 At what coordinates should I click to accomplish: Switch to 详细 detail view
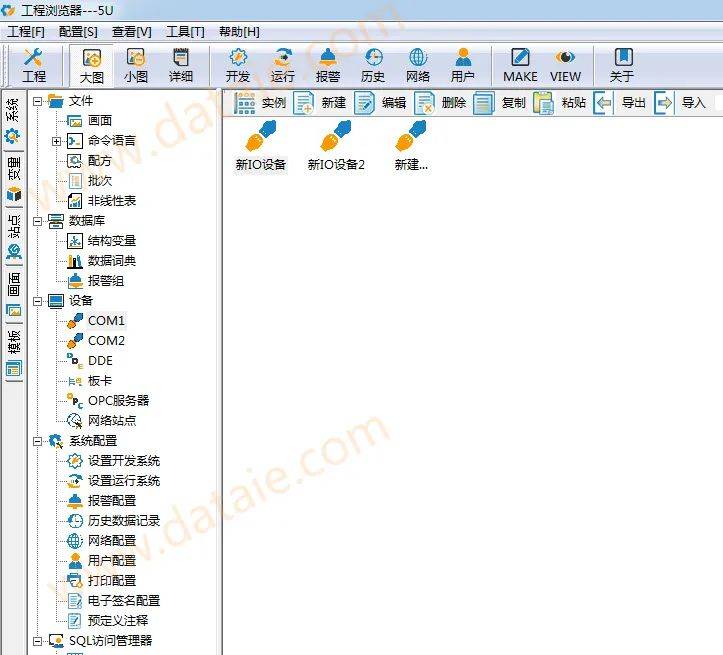[x=180, y=65]
